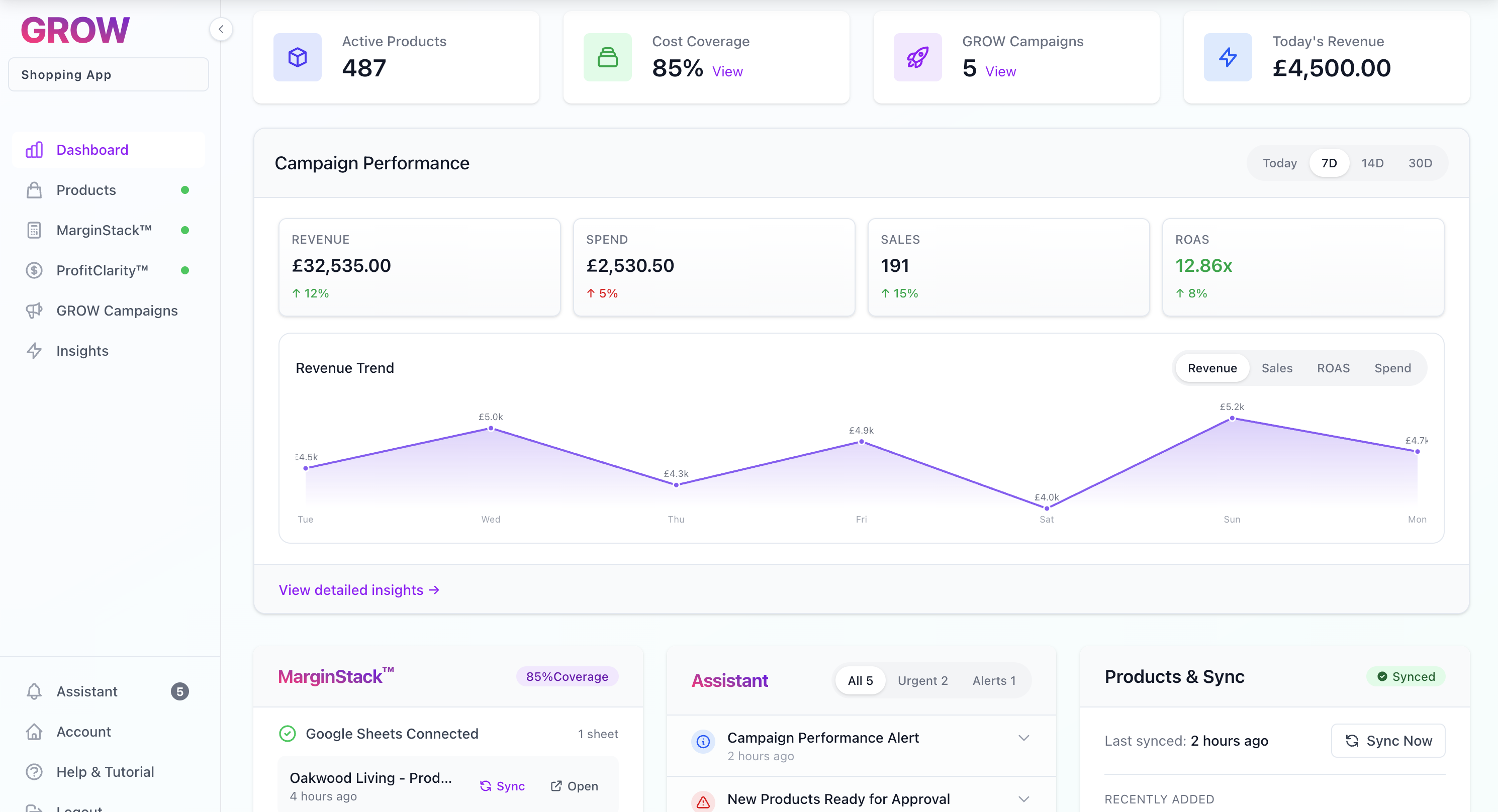
Task: Expand the Campaign Performance Alert
Action: click(1024, 738)
